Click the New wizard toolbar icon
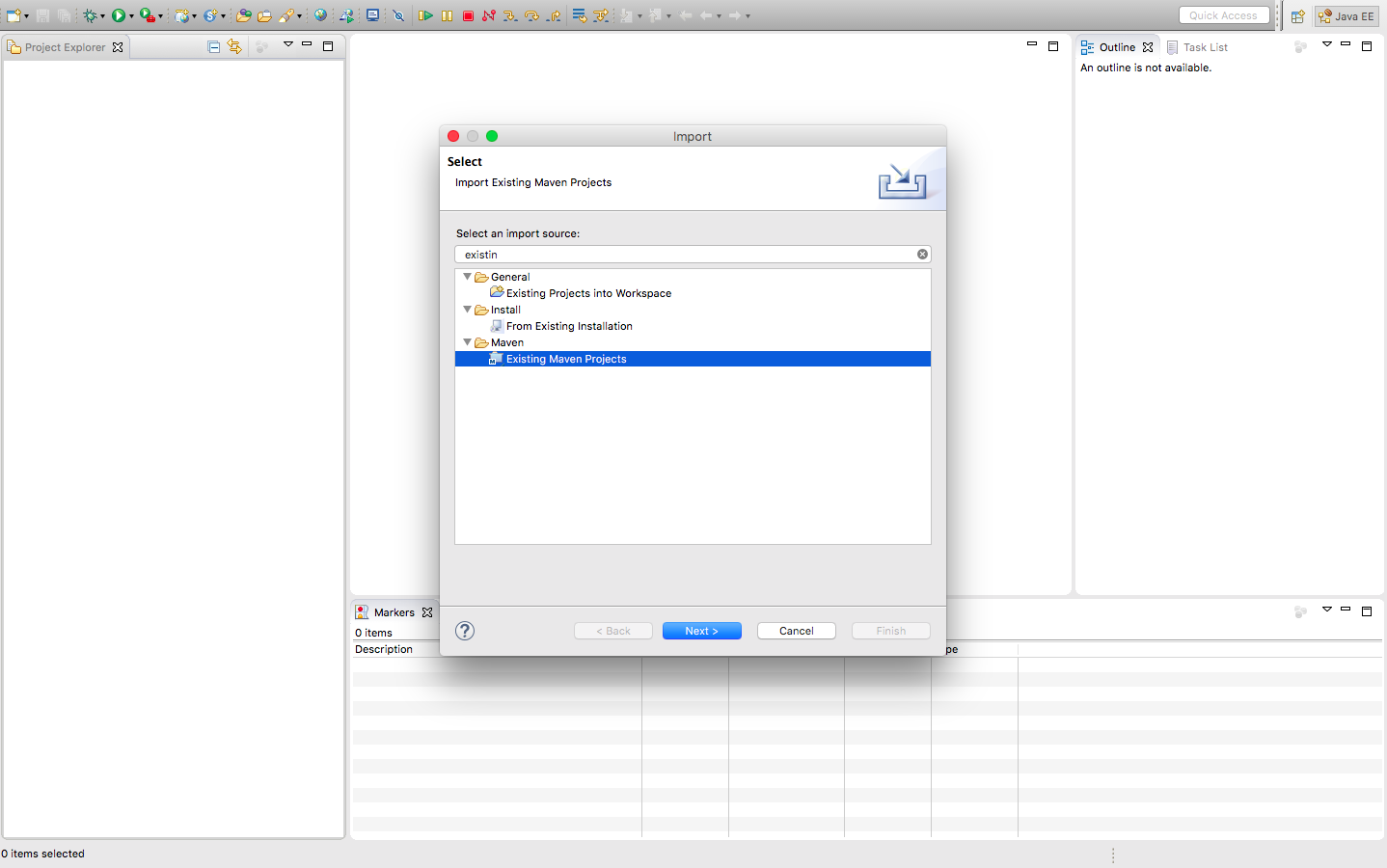1387x868 pixels. pyautogui.click(x=14, y=15)
